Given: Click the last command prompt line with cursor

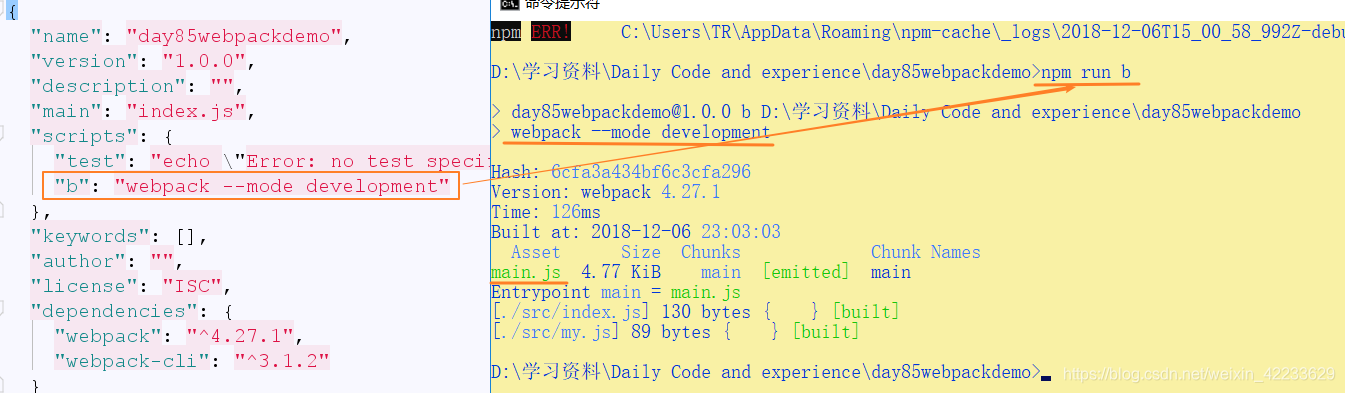Looking at the screenshot, I should (x=771, y=372).
